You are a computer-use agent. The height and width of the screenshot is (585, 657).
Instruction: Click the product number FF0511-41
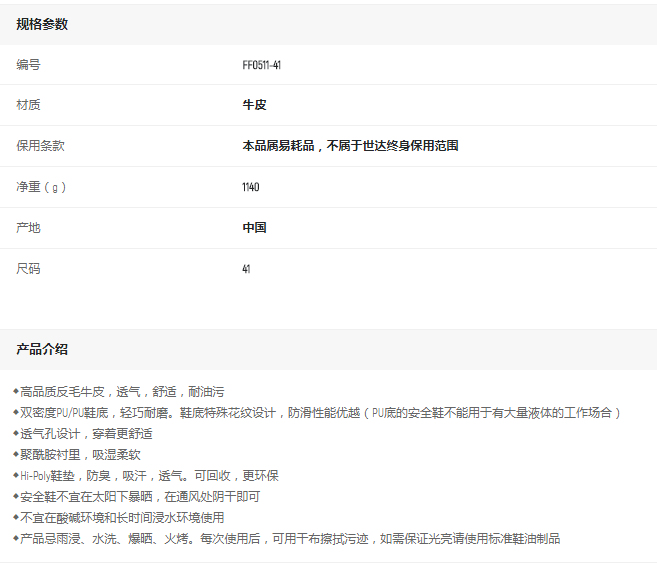pos(261,65)
